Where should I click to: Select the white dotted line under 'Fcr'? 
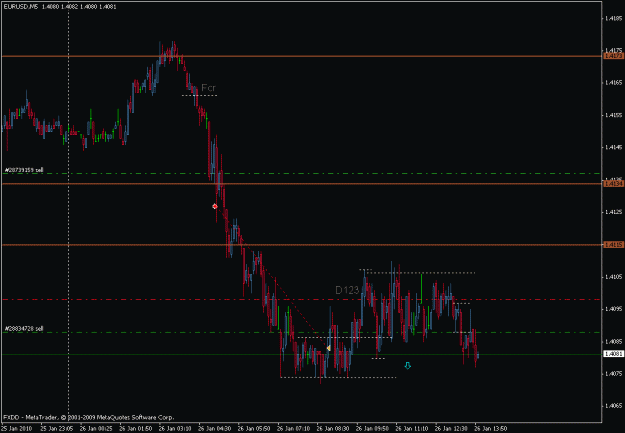point(199,95)
